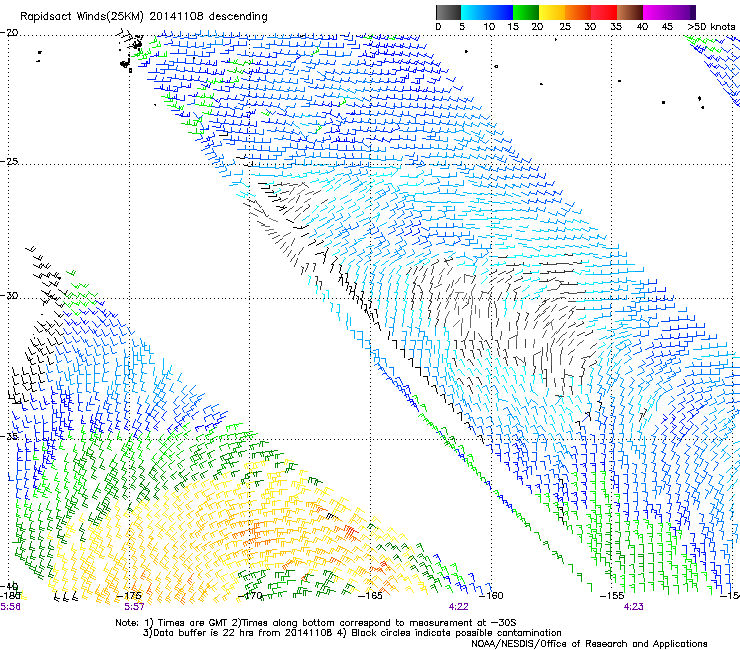The height and width of the screenshot is (650, 740).
Task: Click the '-25' latitude axis label
Action: point(9,161)
